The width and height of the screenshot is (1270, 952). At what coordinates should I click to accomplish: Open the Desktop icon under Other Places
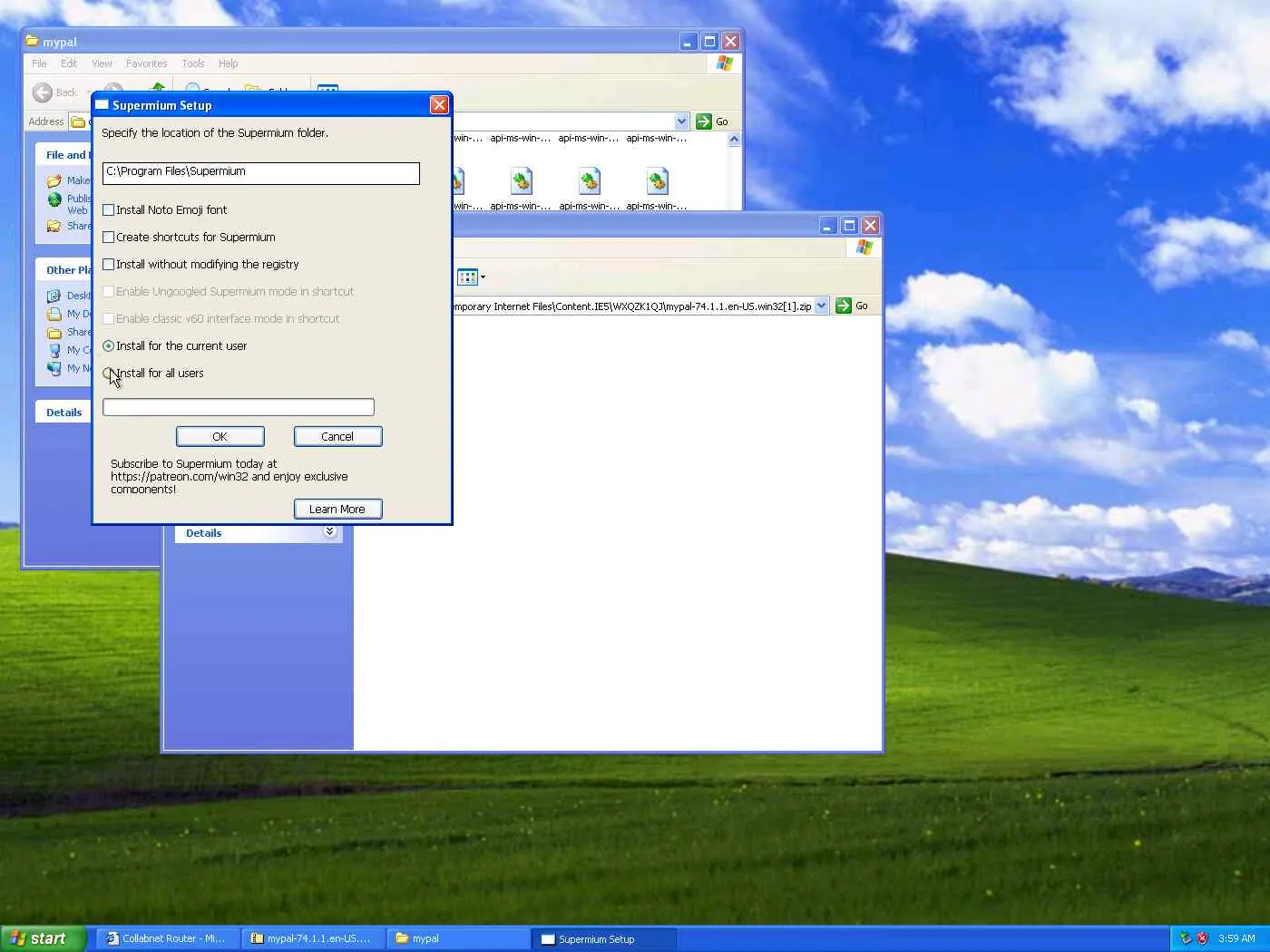pyautogui.click(x=54, y=296)
